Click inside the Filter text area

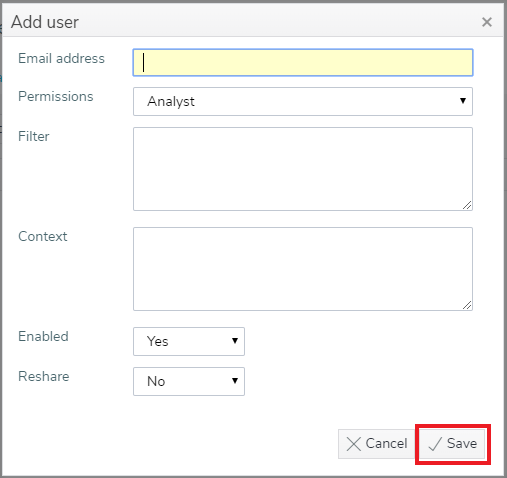tap(303, 169)
